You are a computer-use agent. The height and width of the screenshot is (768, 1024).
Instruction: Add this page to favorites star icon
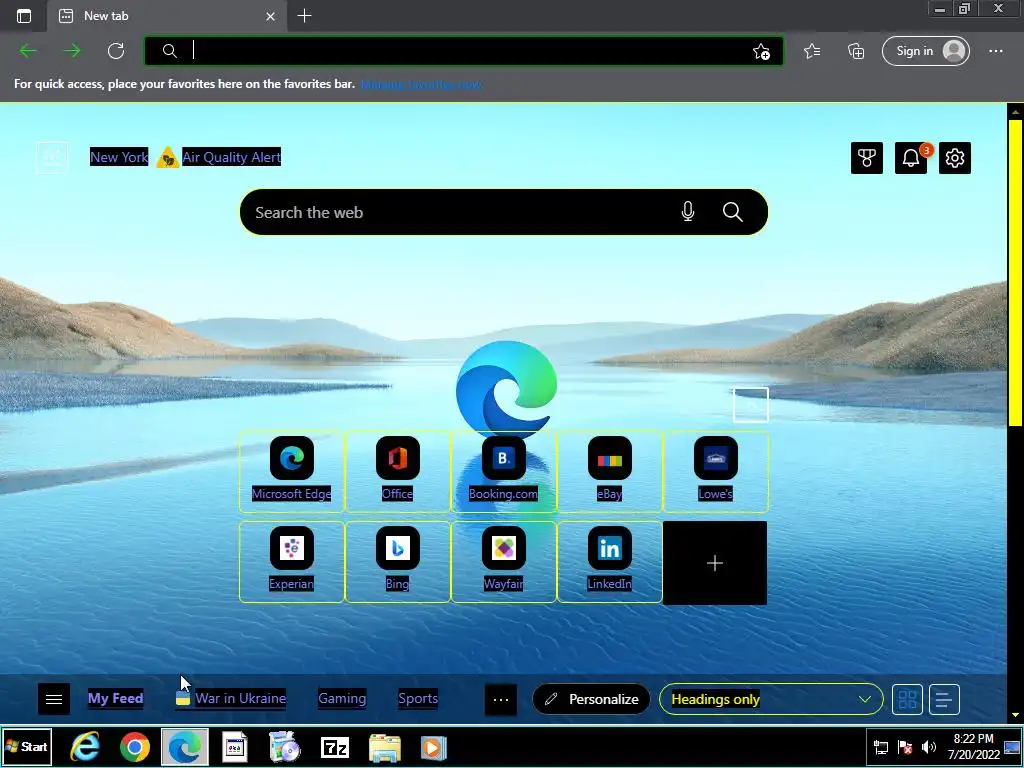[x=761, y=52]
